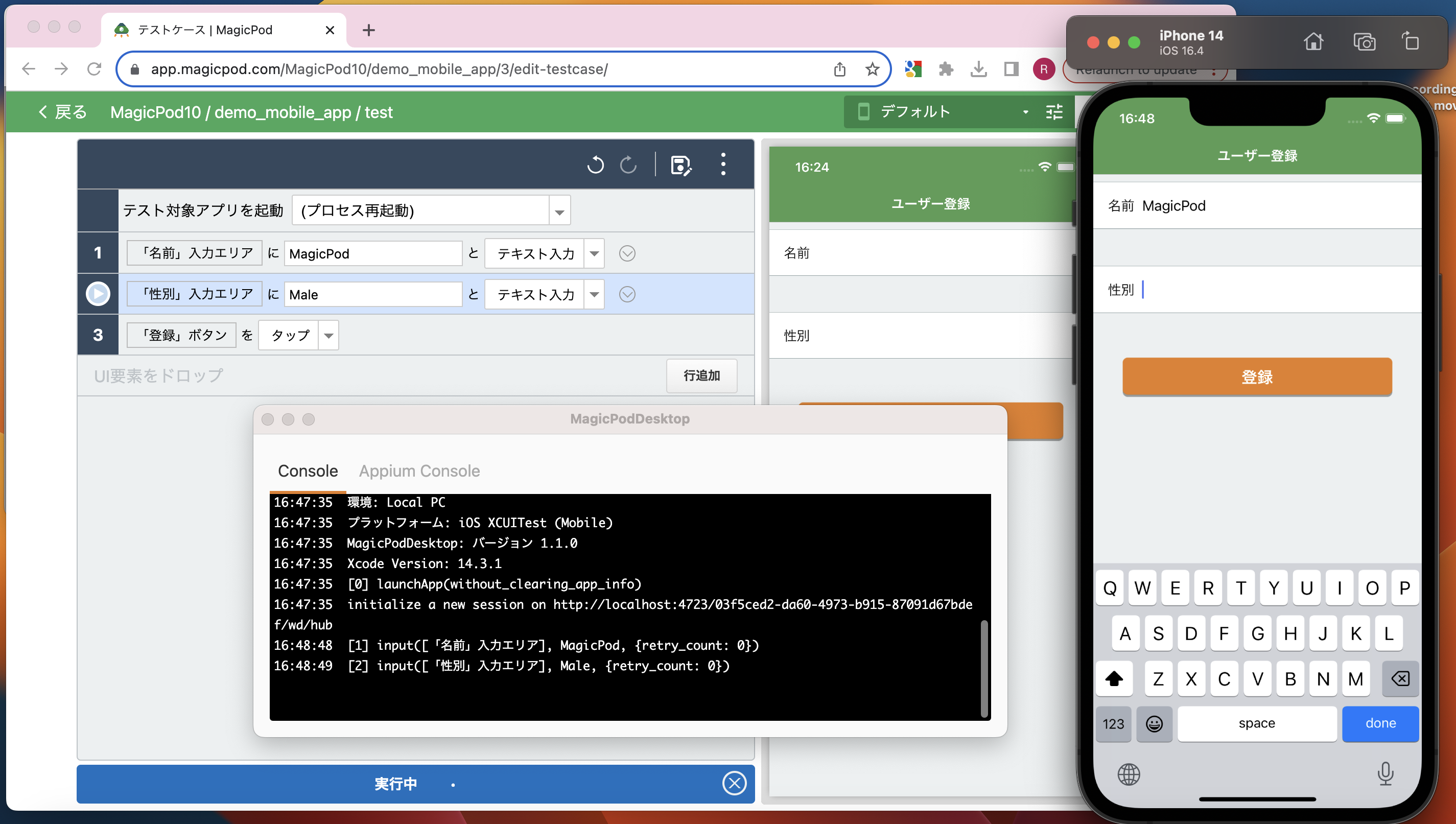
Task: Open a new browser tab
Action: tap(368, 30)
